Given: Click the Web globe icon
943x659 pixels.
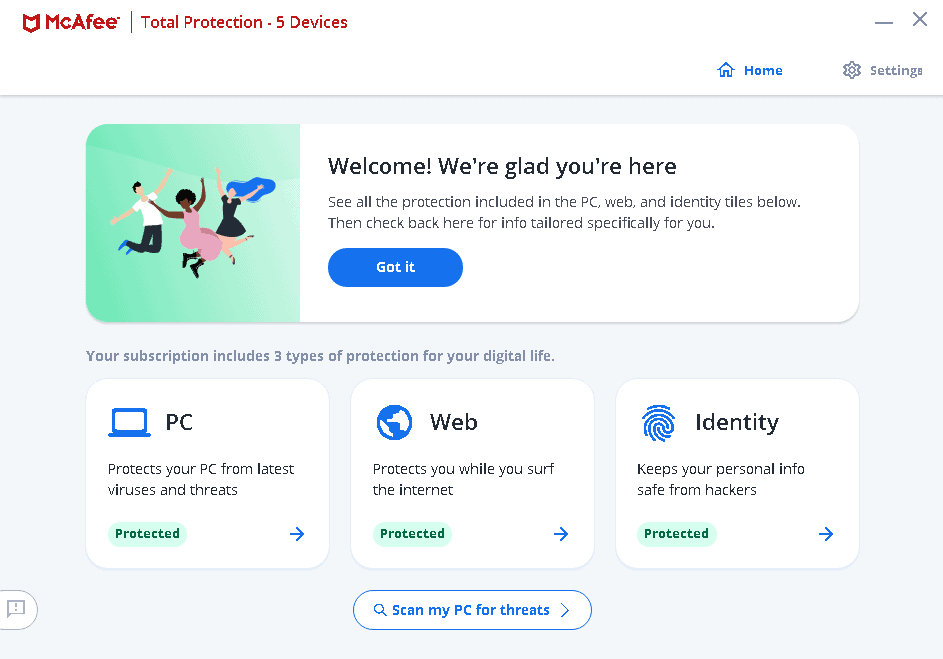Looking at the screenshot, I should tap(394, 423).
